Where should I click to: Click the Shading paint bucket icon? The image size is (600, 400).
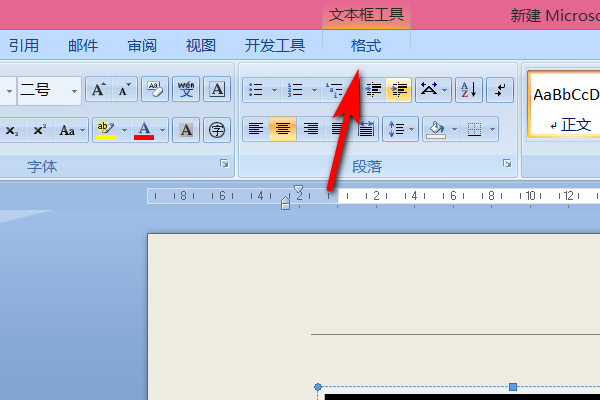[x=436, y=129]
